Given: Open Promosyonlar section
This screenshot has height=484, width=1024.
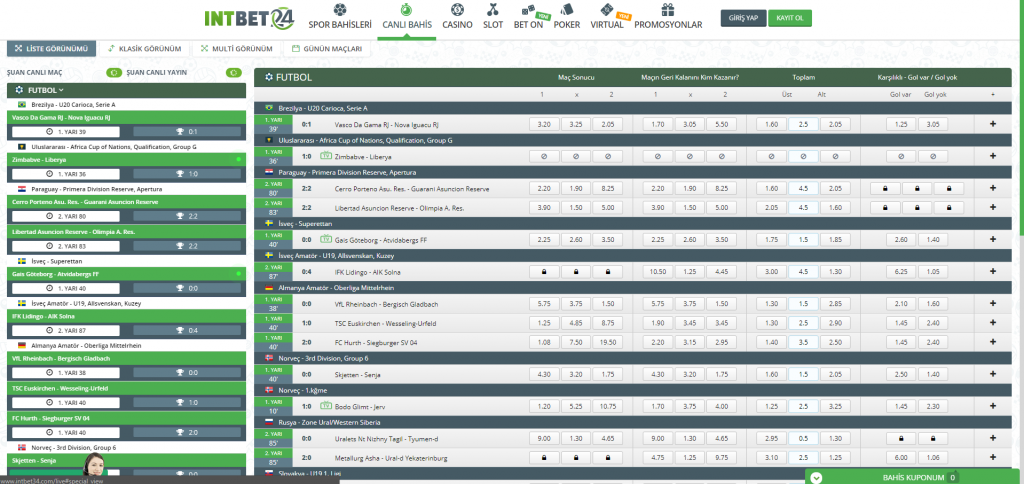Looking at the screenshot, I should point(668,18).
